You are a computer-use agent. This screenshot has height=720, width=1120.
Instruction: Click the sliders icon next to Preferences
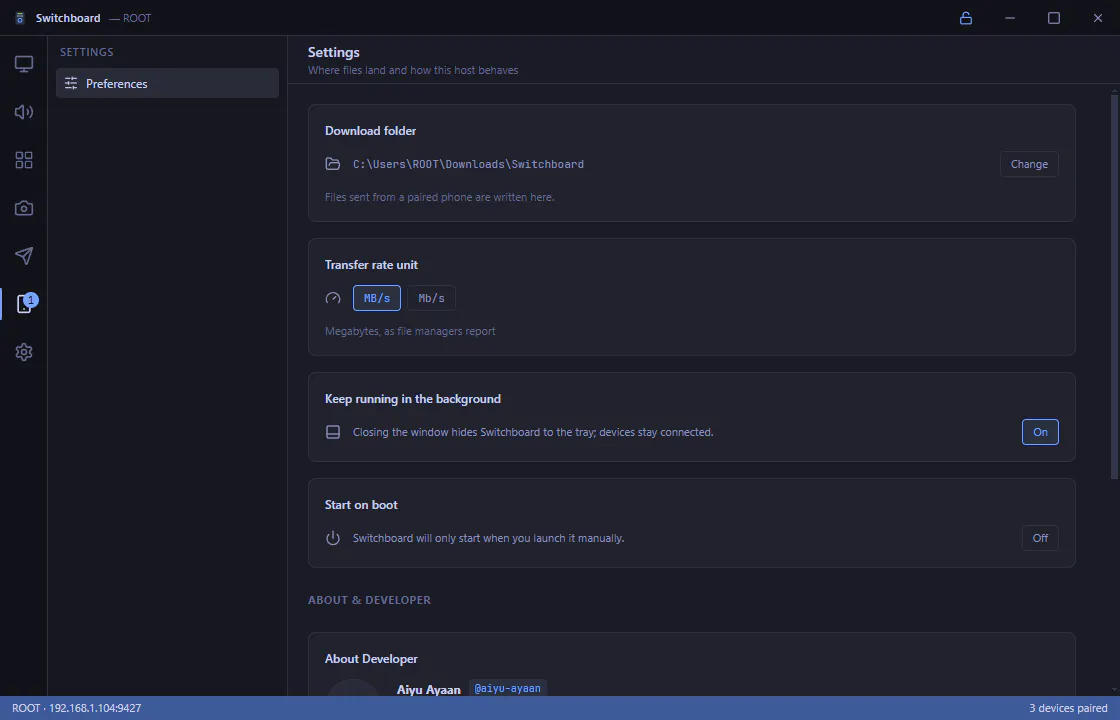[x=71, y=84]
